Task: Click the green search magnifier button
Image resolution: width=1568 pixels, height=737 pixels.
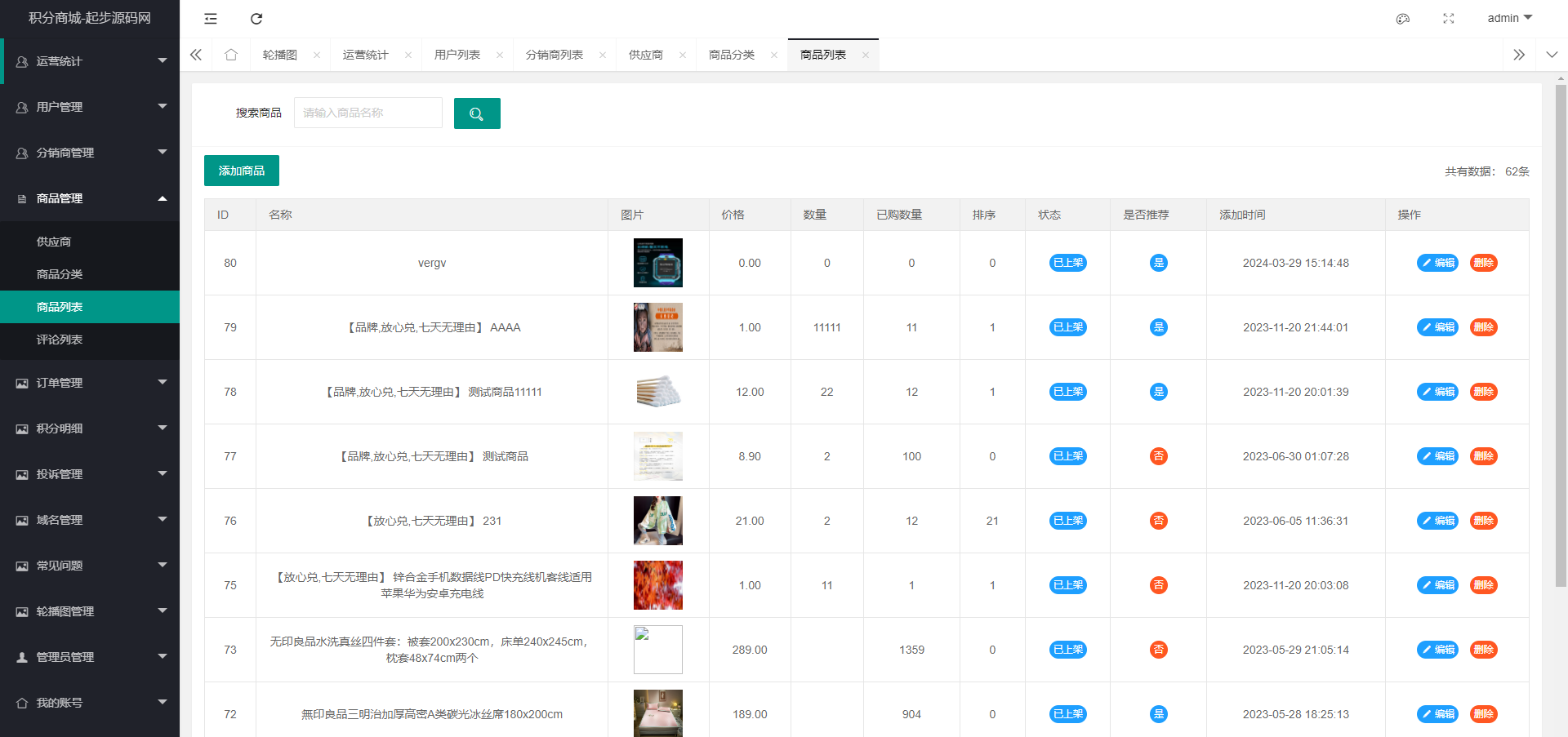Action: (477, 113)
